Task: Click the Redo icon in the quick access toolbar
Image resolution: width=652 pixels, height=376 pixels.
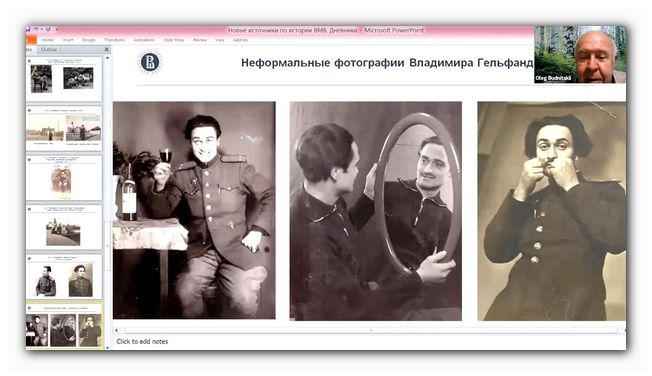Action: (x=48, y=30)
